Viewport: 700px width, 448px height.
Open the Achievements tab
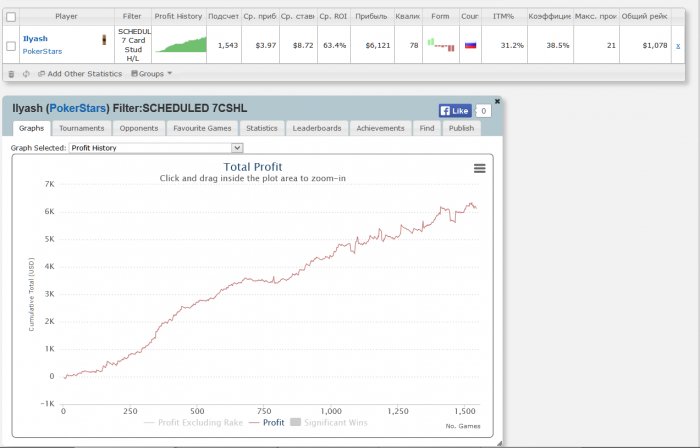tap(380, 129)
